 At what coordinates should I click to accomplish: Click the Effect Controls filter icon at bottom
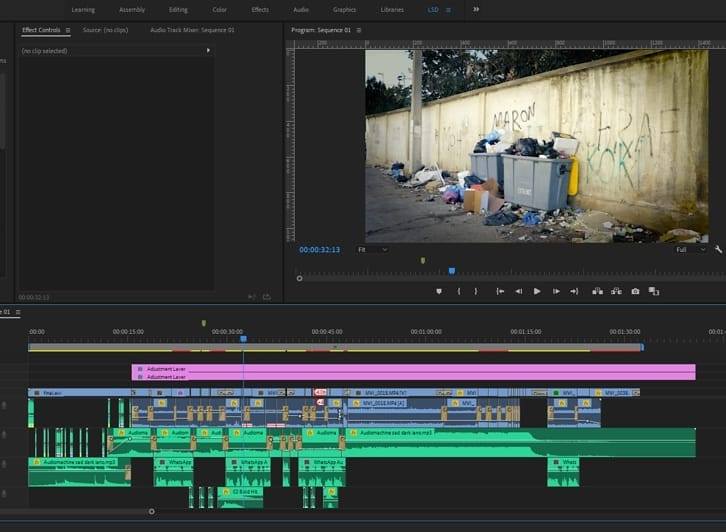pyautogui.click(x=251, y=297)
